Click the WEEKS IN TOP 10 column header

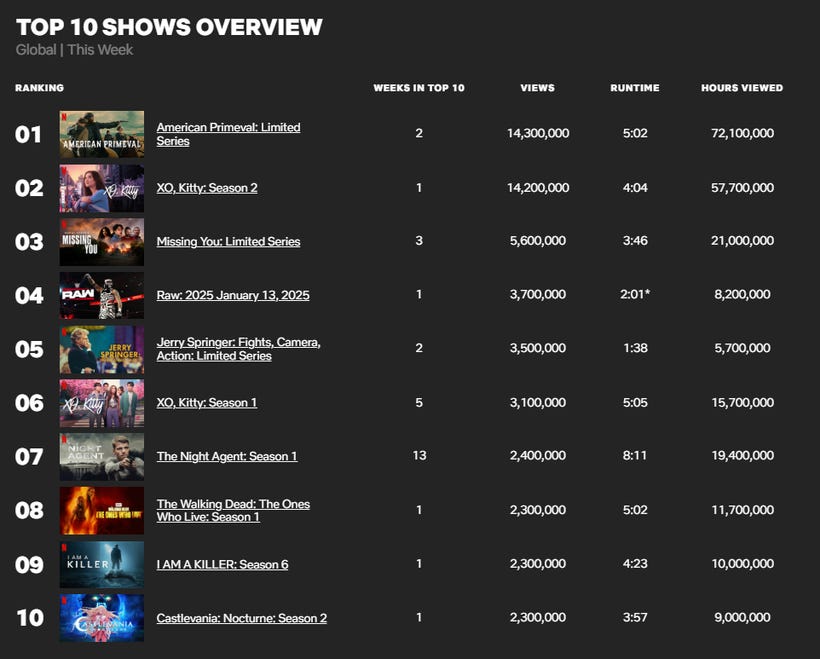[x=419, y=88]
